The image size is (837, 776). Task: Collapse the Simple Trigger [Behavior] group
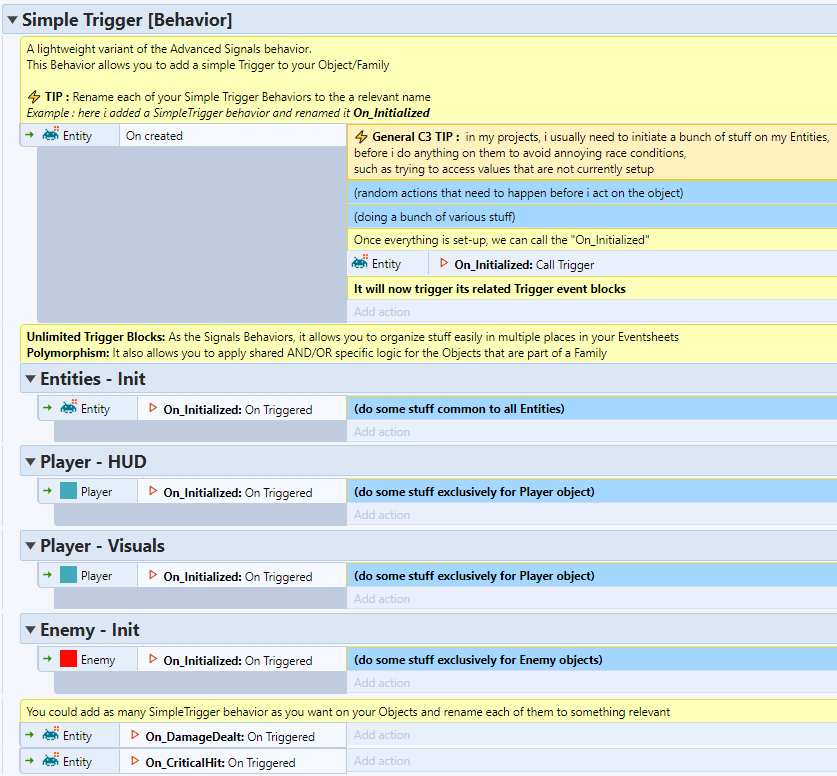(x=12, y=20)
